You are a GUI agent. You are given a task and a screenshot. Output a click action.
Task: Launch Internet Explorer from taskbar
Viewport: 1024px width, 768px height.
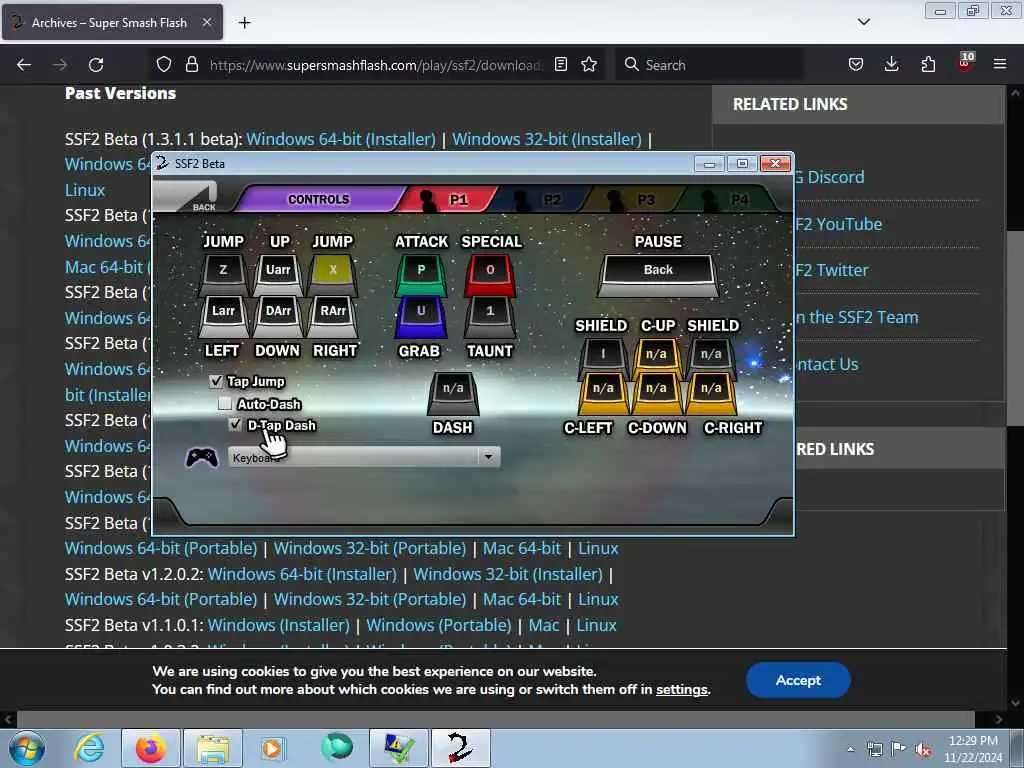click(x=89, y=748)
